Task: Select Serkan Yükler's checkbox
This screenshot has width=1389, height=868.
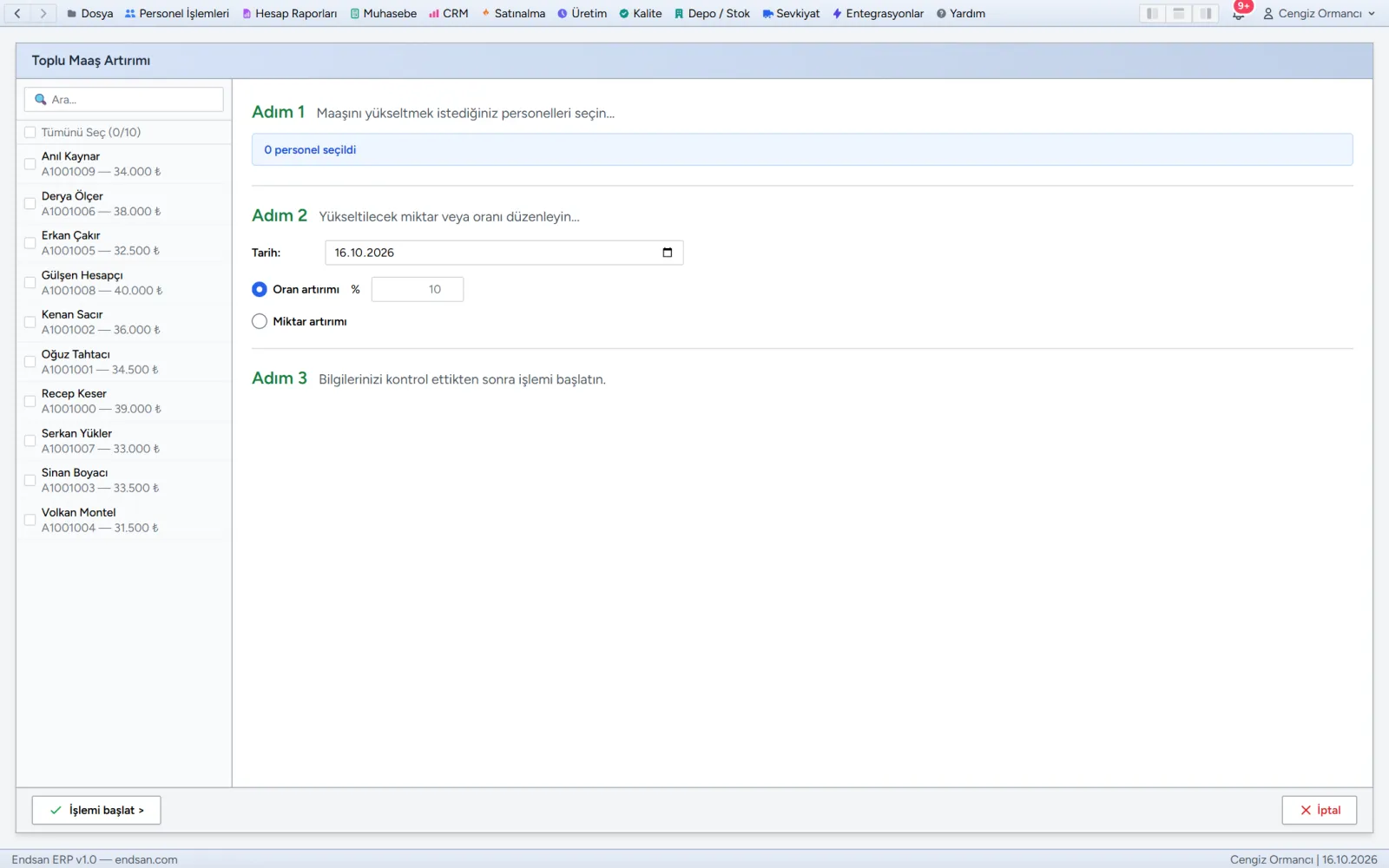Action: click(30, 440)
